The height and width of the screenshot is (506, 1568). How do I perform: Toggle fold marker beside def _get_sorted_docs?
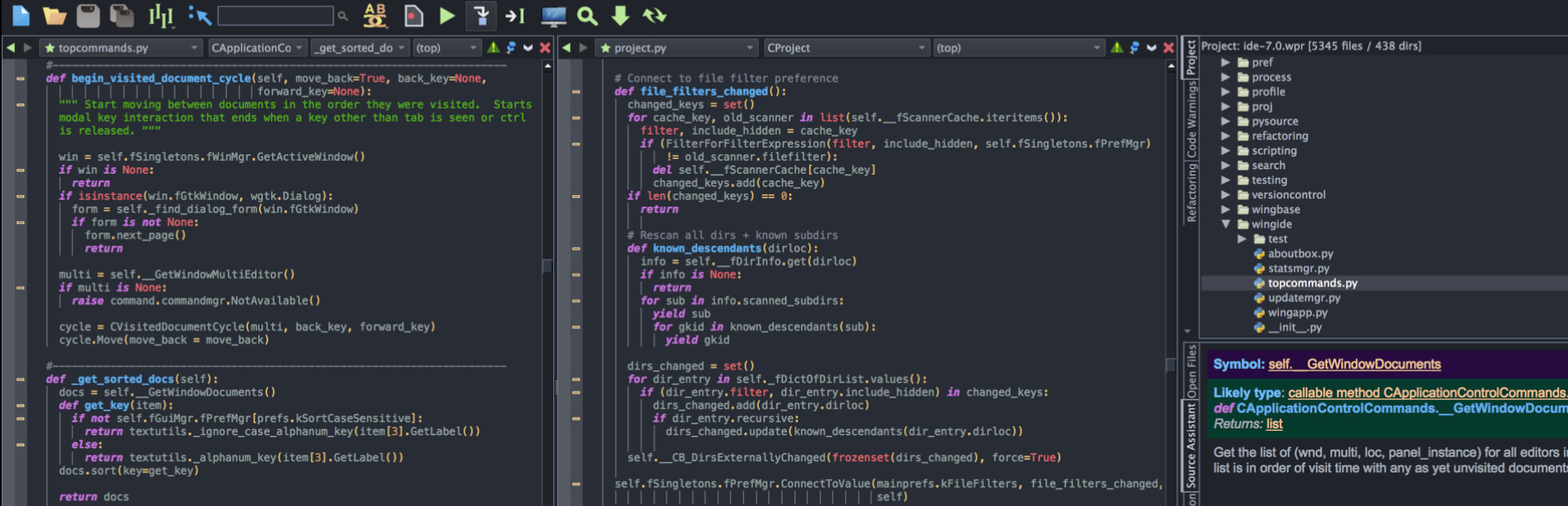click(x=20, y=379)
